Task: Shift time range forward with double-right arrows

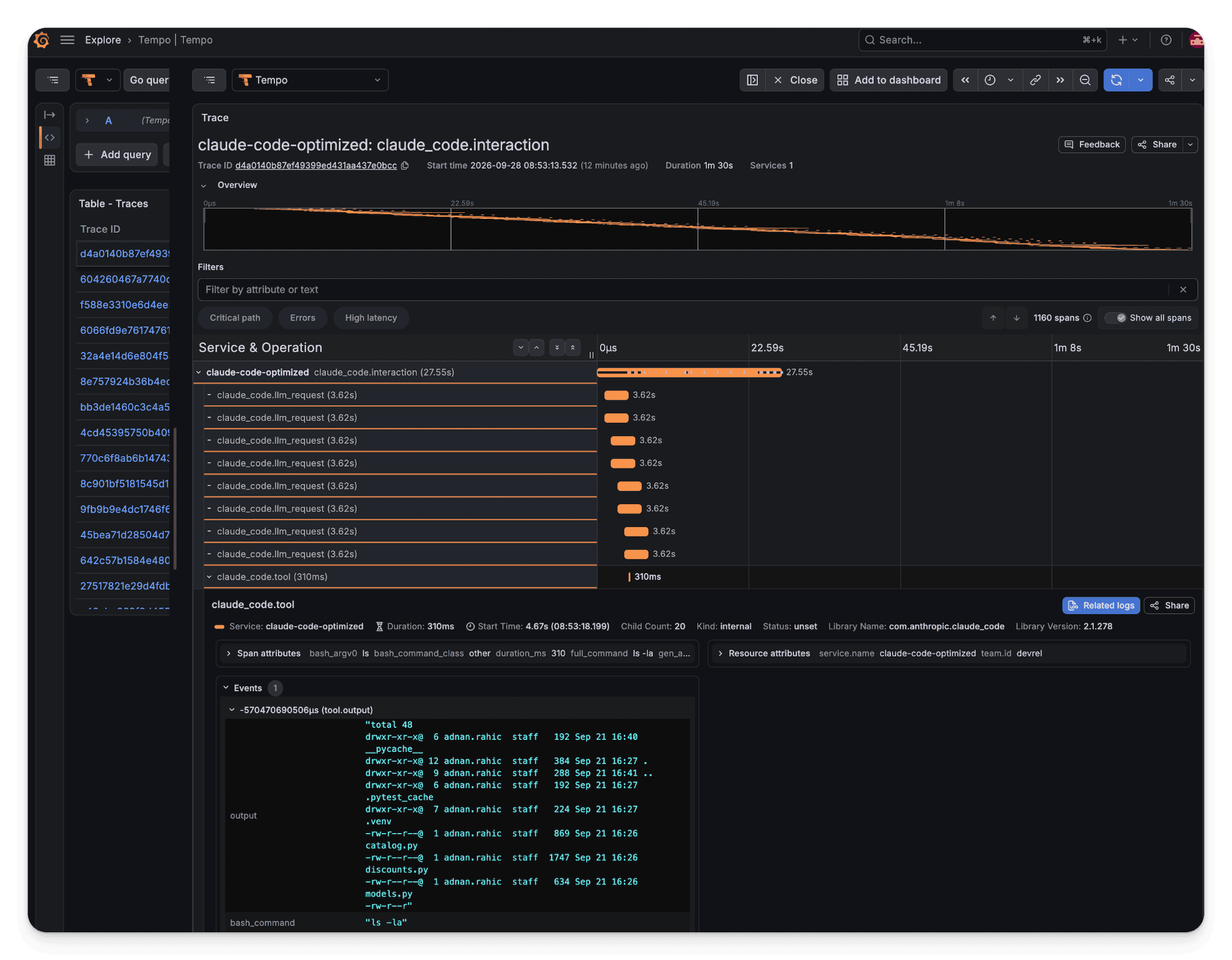Action: pyautogui.click(x=1060, y=80)
